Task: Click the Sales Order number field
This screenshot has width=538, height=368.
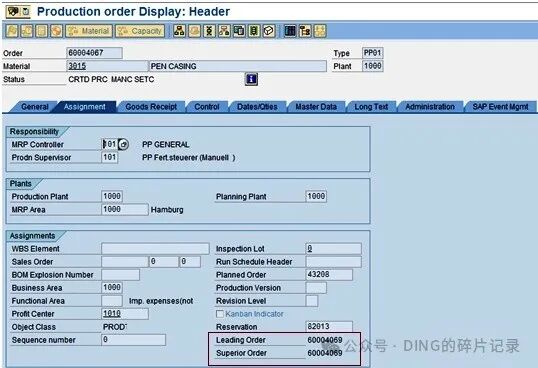Action: click(125, 261)
